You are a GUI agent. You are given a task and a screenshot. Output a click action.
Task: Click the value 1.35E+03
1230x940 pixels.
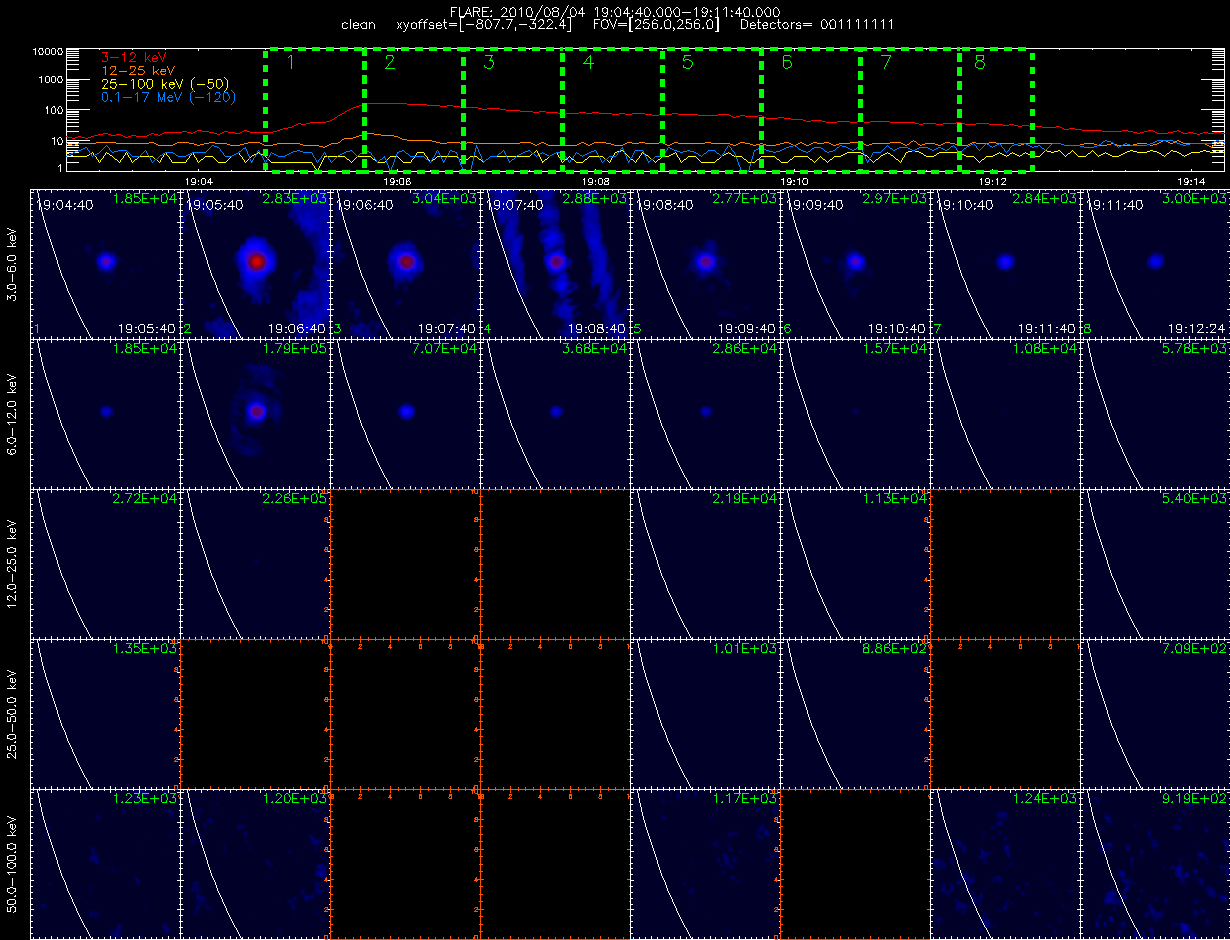pyautogui.click(x=144, y=648)
